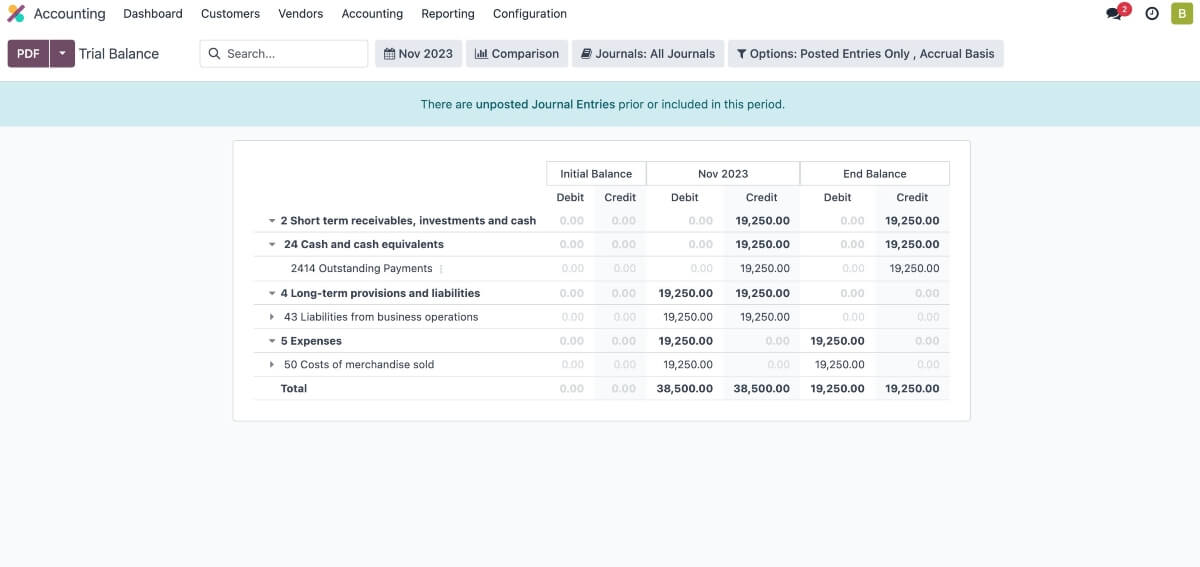Open the Accounting app logo icon
This screenshot has height=567, width=1200.
(16, 14)
